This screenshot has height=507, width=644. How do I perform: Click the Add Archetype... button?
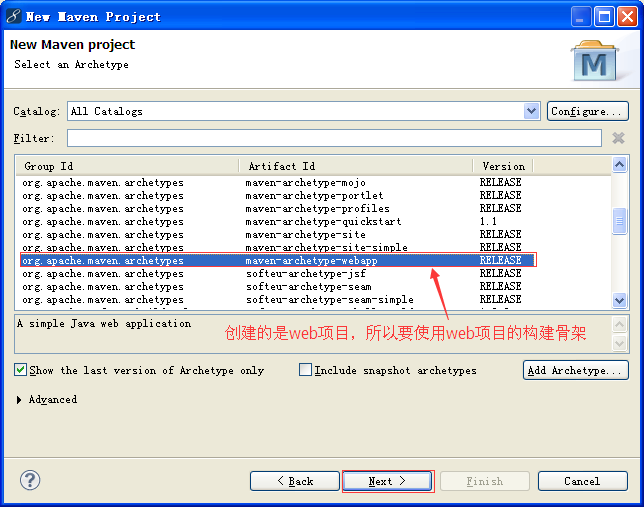(575, 370)
